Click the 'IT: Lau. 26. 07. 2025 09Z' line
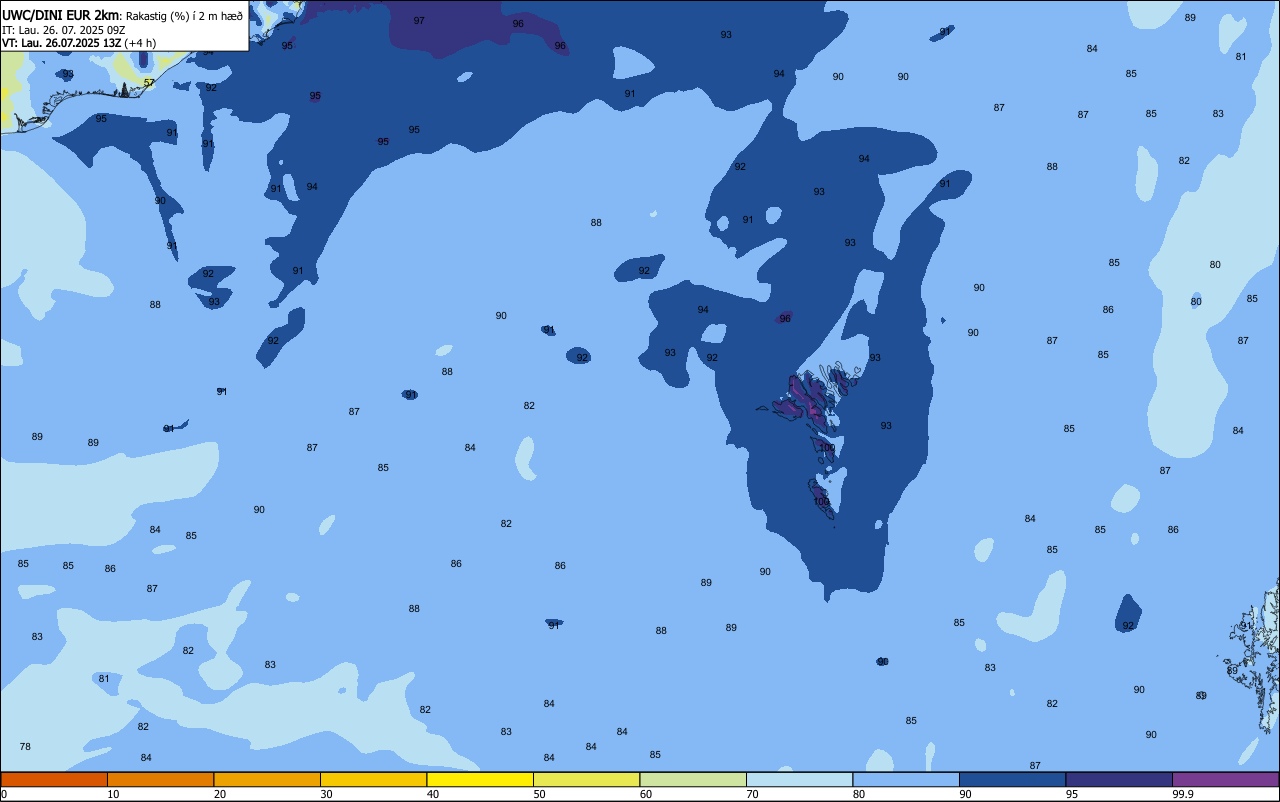 [x=63, y=30]
